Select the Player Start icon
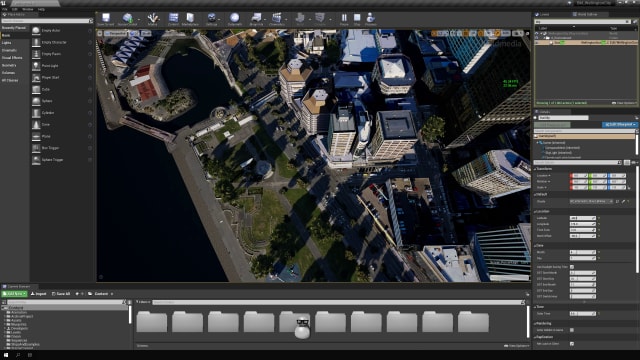Image resolution: width=640 pixels, height=360 pixels. [x=36, y=78]
